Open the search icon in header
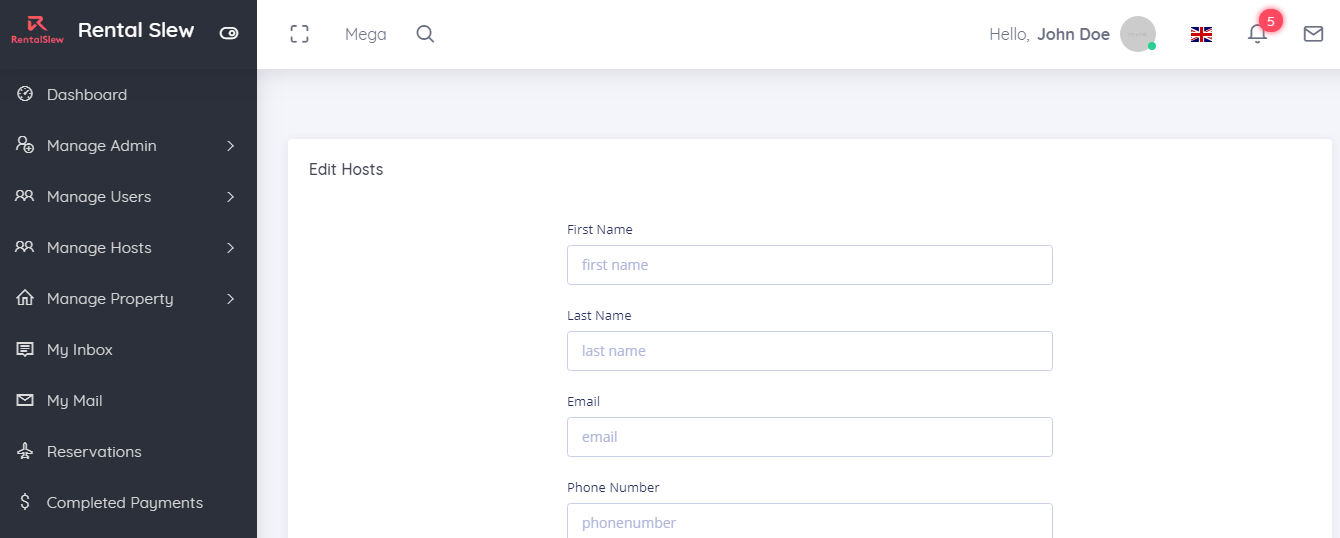The image size is (1340, 538). coord(425,34)
